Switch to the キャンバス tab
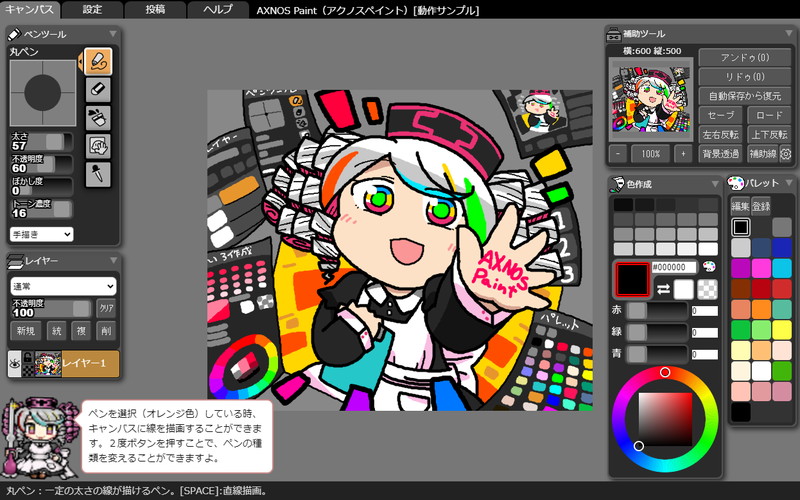The image size is (800, 500). point(30,9)
